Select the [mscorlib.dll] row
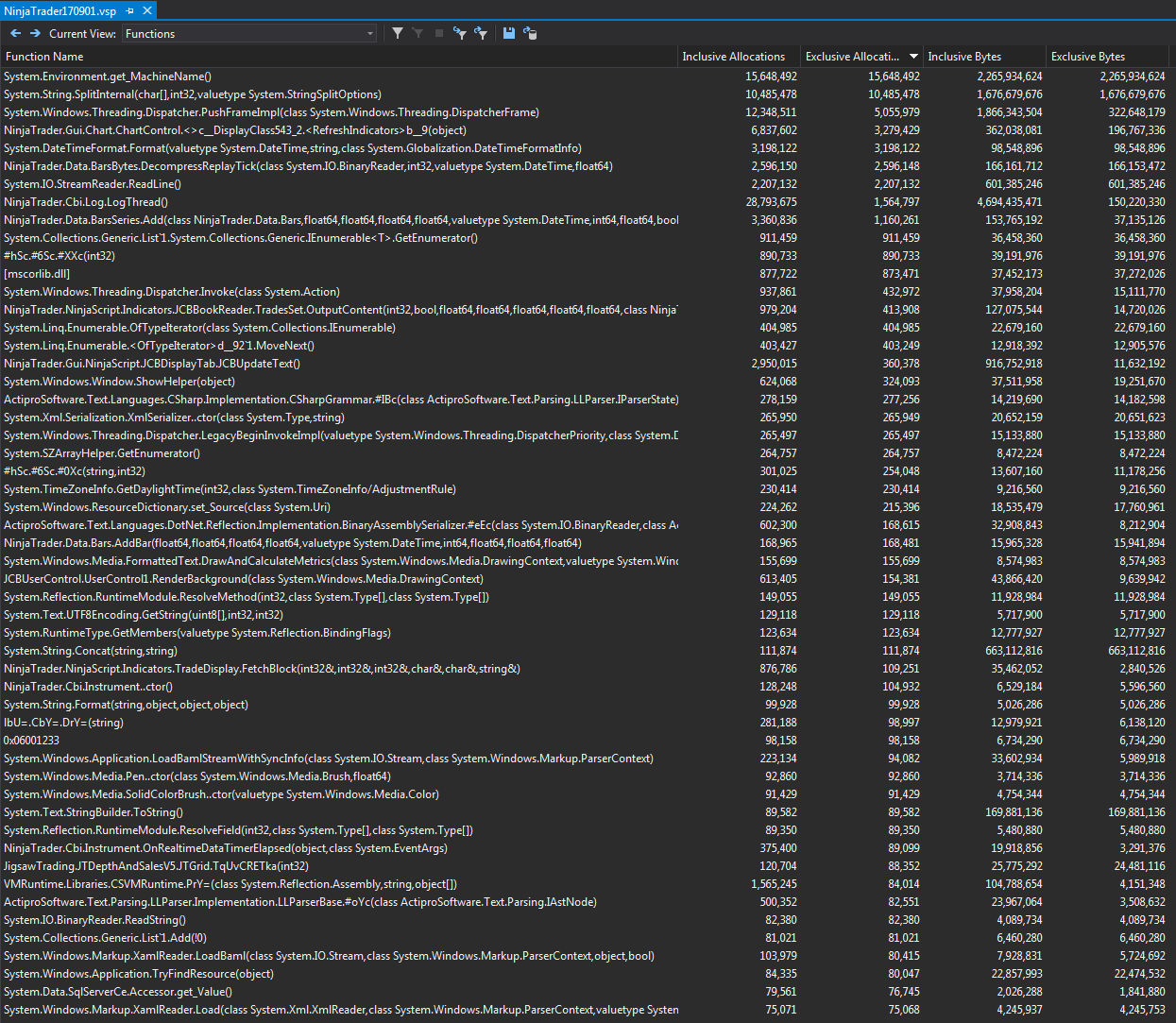Viewport: 1176px width, 1023px height. click(586, 274)
